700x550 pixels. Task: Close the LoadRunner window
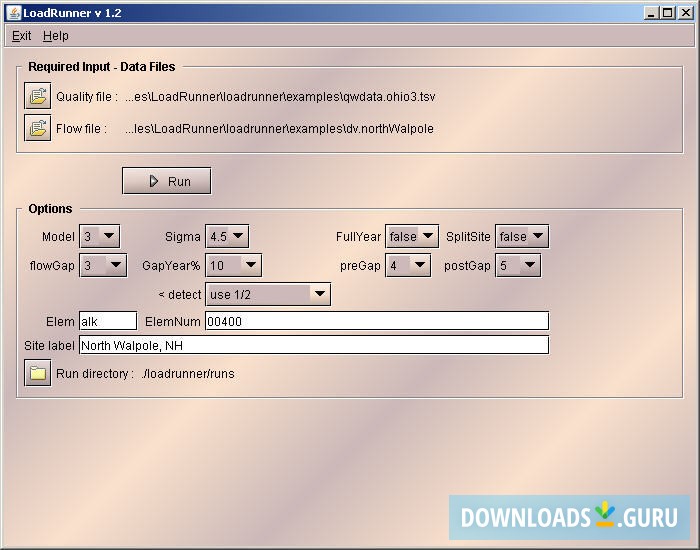click(685, 13)
